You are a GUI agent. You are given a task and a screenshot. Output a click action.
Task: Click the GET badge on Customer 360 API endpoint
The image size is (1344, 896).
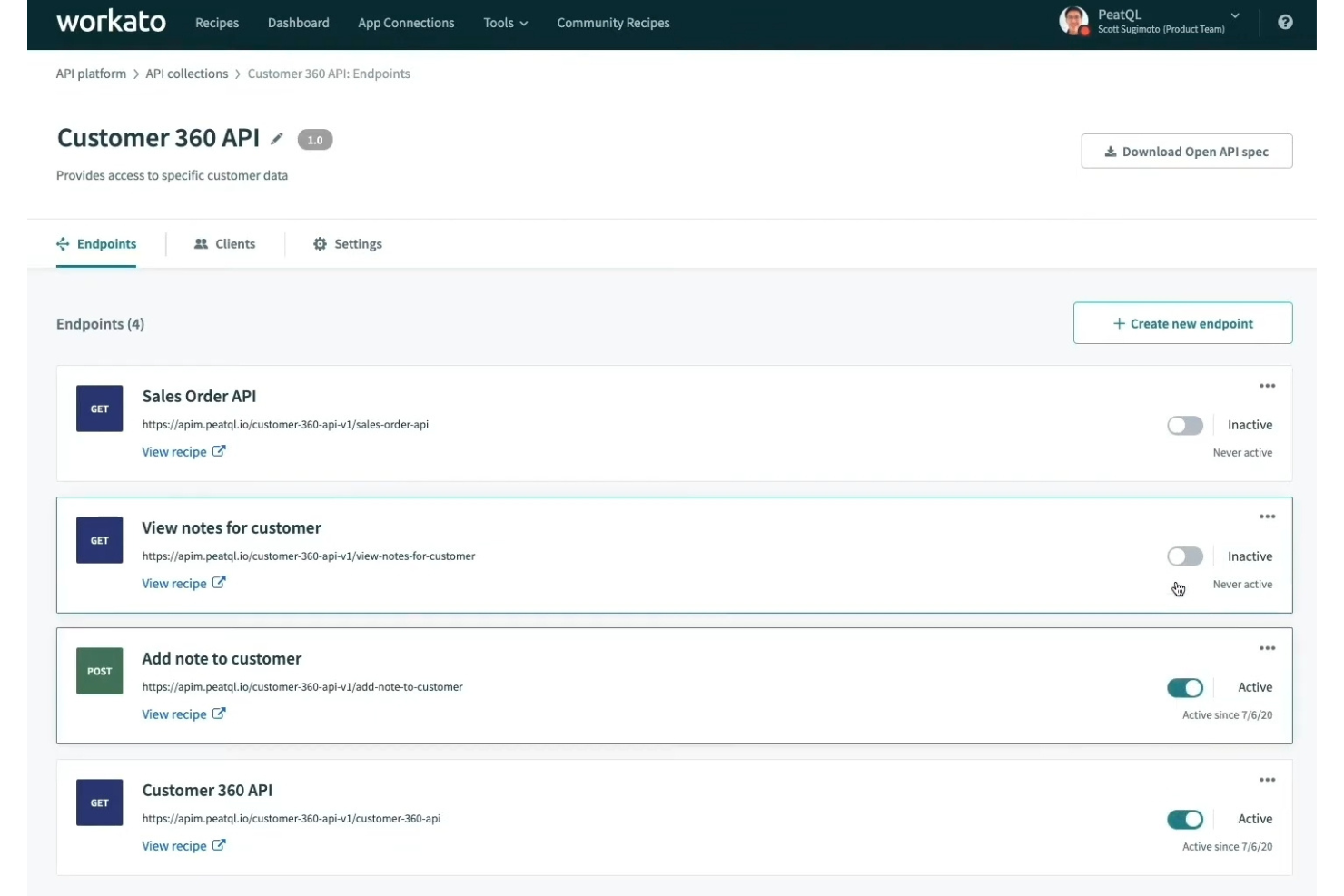(x=99, y=802)
